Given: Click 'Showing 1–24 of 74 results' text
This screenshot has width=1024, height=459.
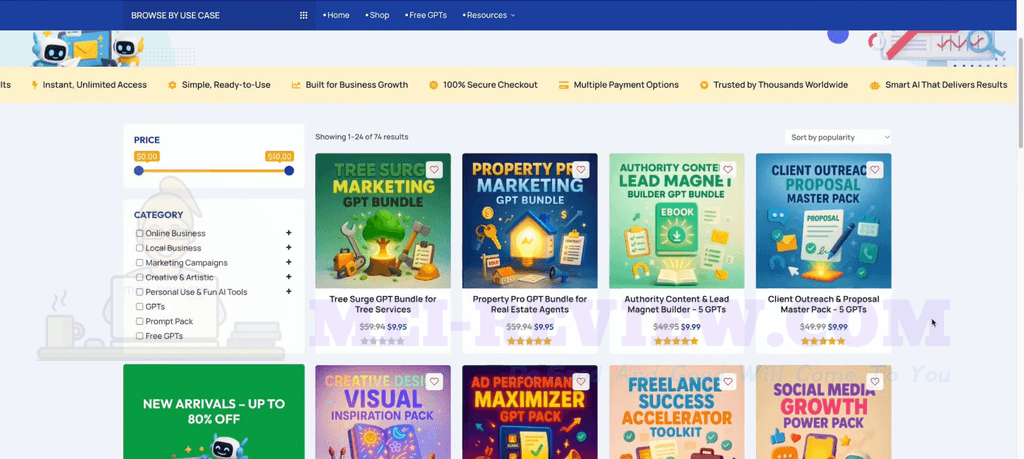Looking at the screenshot, I should (362, 137).
